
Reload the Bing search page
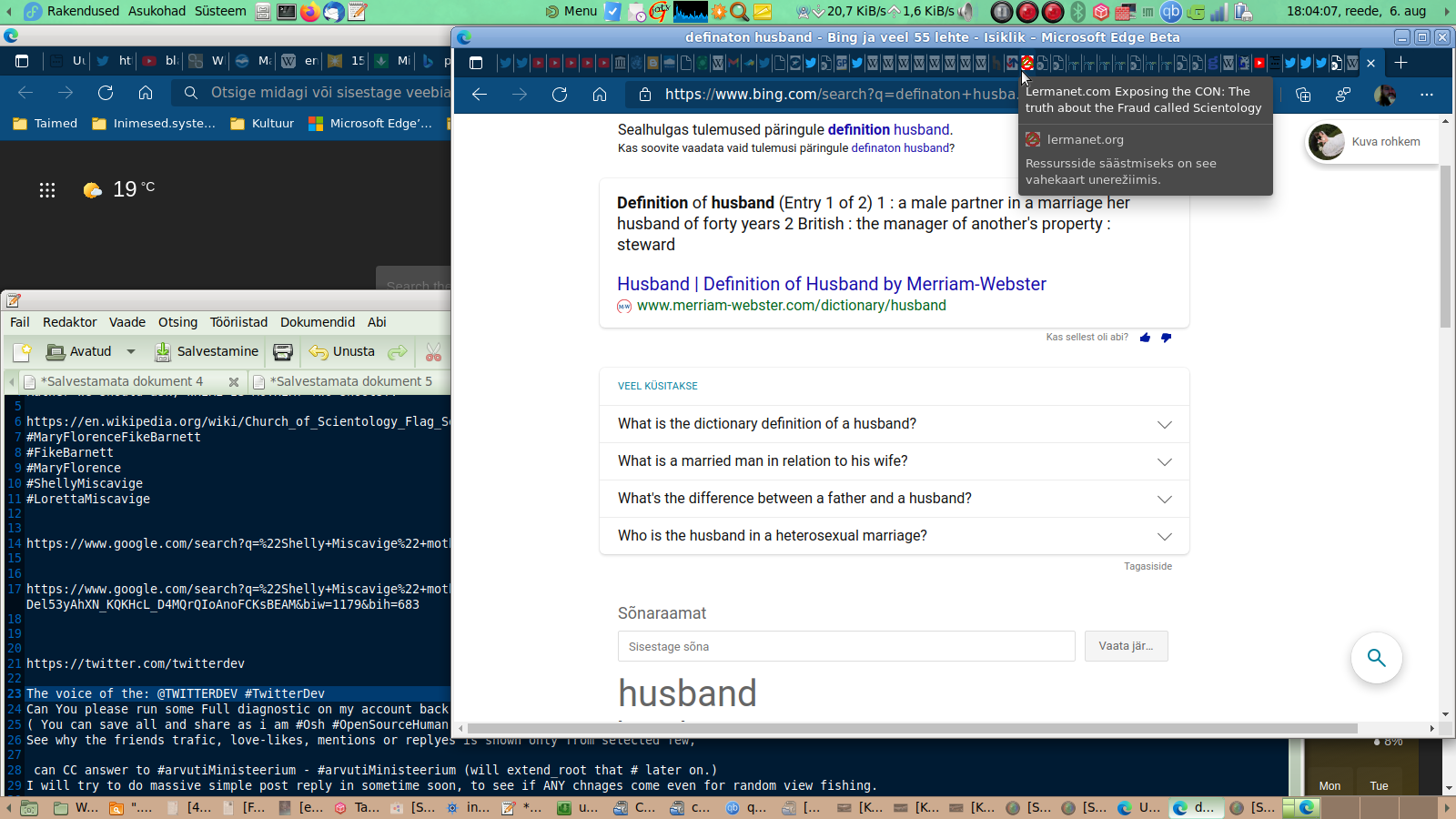(560, 95)
